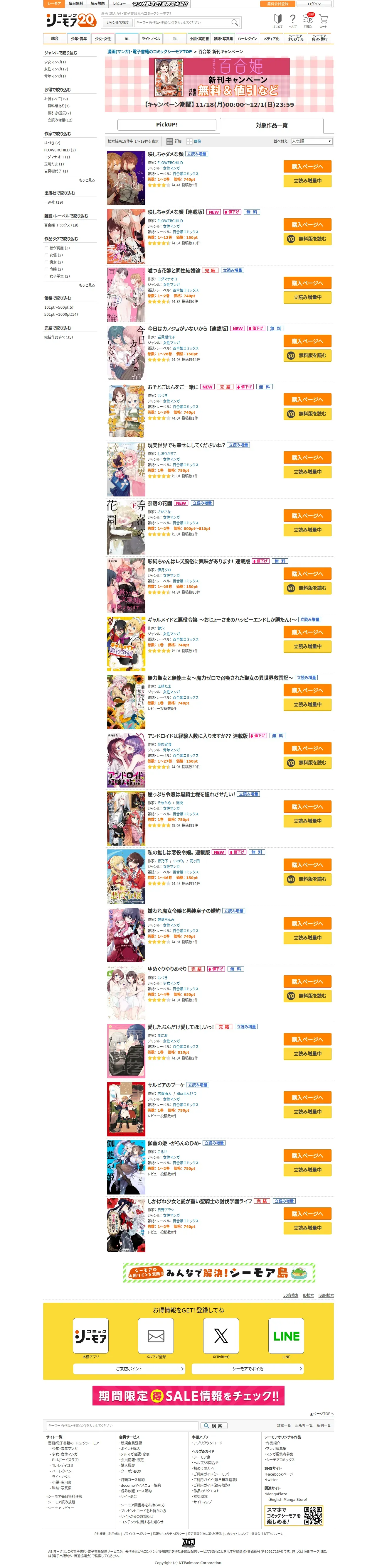Tick the 女子学生 tag checkbox

(46, 276)
